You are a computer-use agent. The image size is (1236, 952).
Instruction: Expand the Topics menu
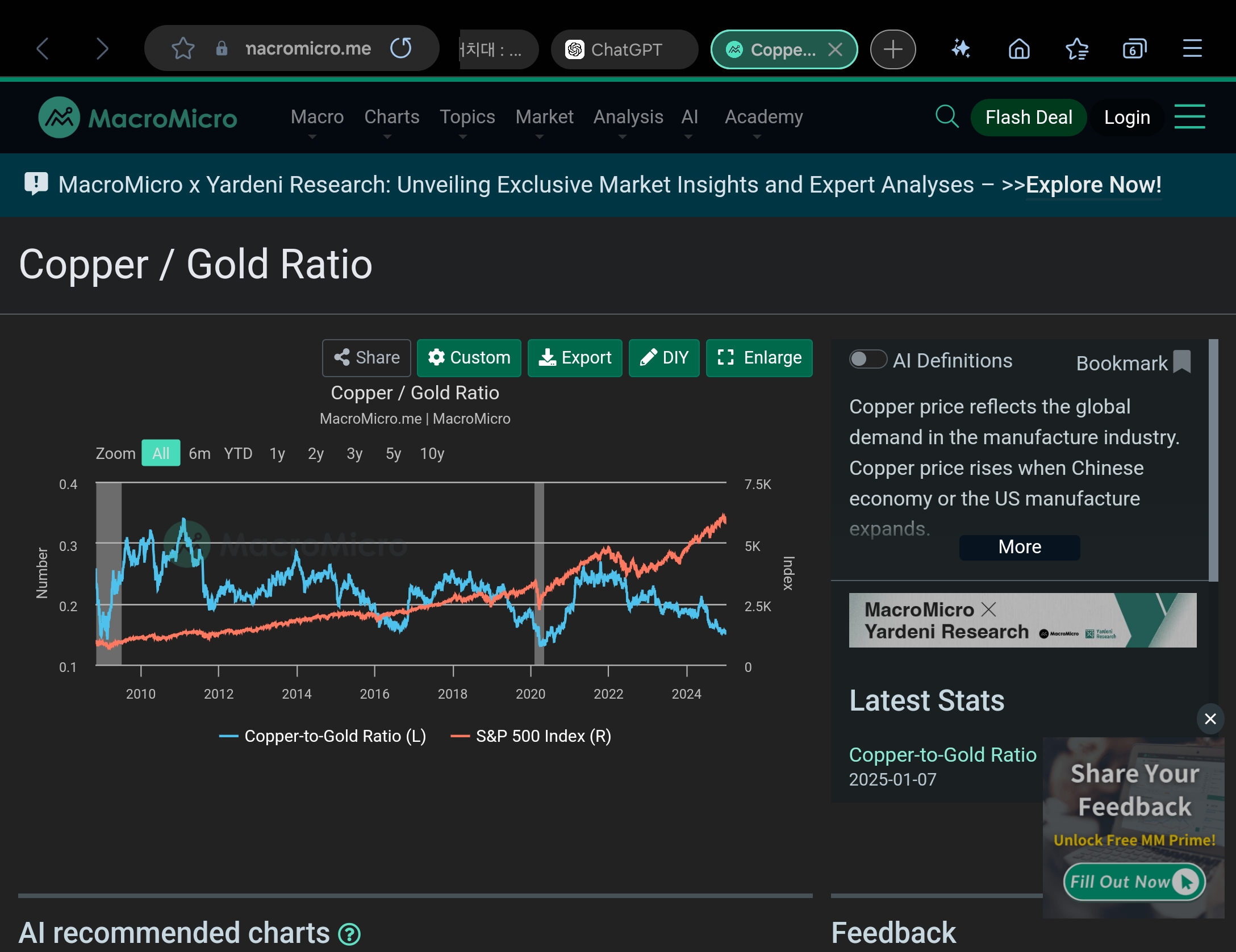(x=467, y=118)
